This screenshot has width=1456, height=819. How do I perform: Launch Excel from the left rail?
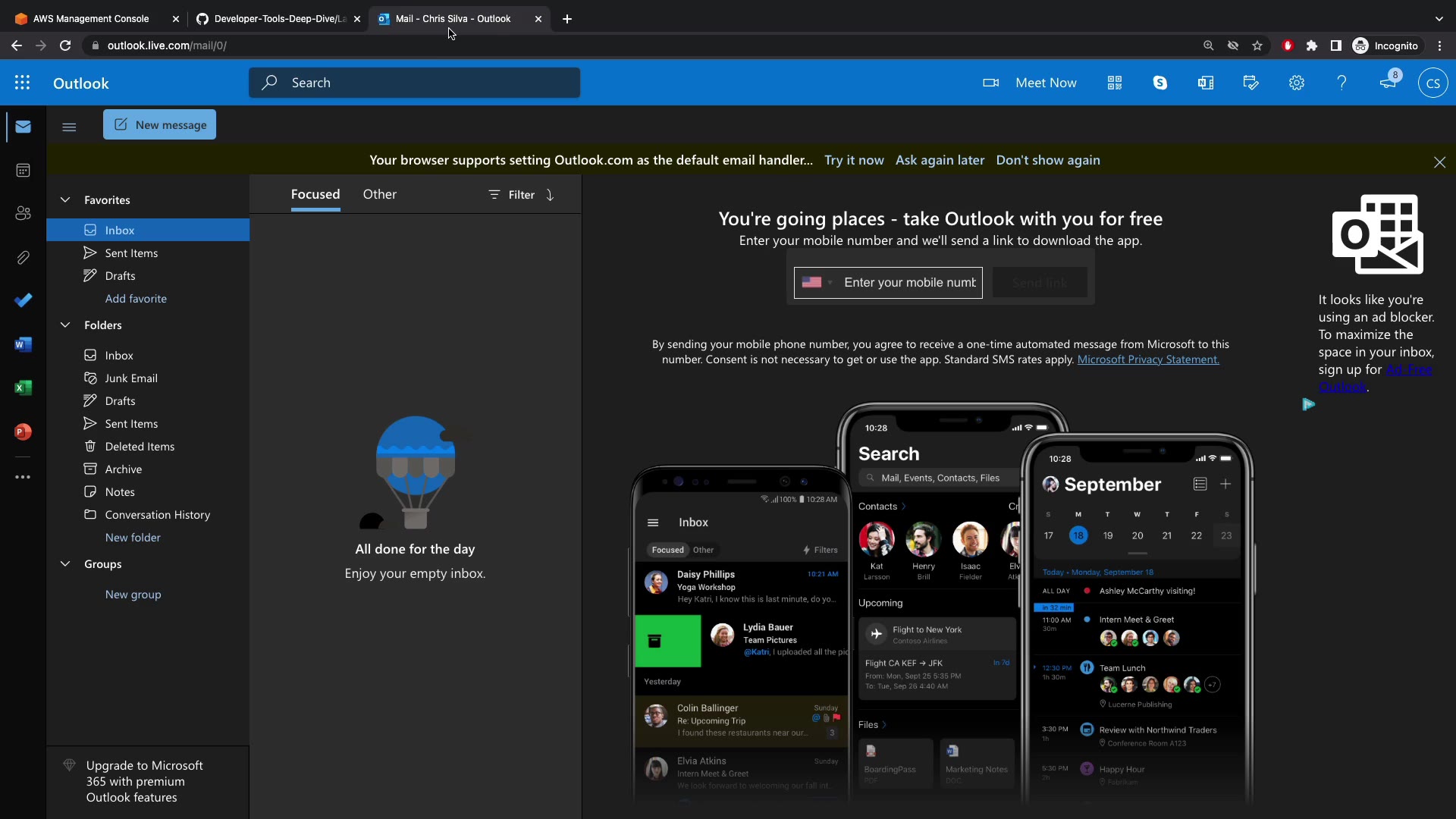pos(23,388)
